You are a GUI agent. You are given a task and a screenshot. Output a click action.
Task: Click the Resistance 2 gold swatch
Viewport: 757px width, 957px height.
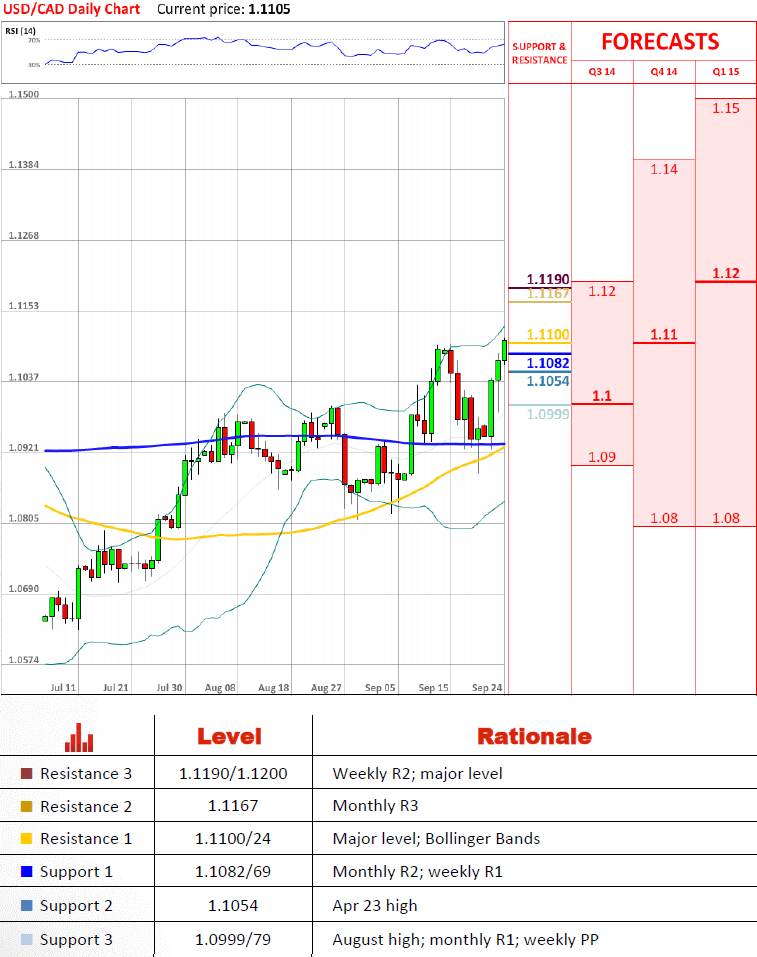point(26,806)
